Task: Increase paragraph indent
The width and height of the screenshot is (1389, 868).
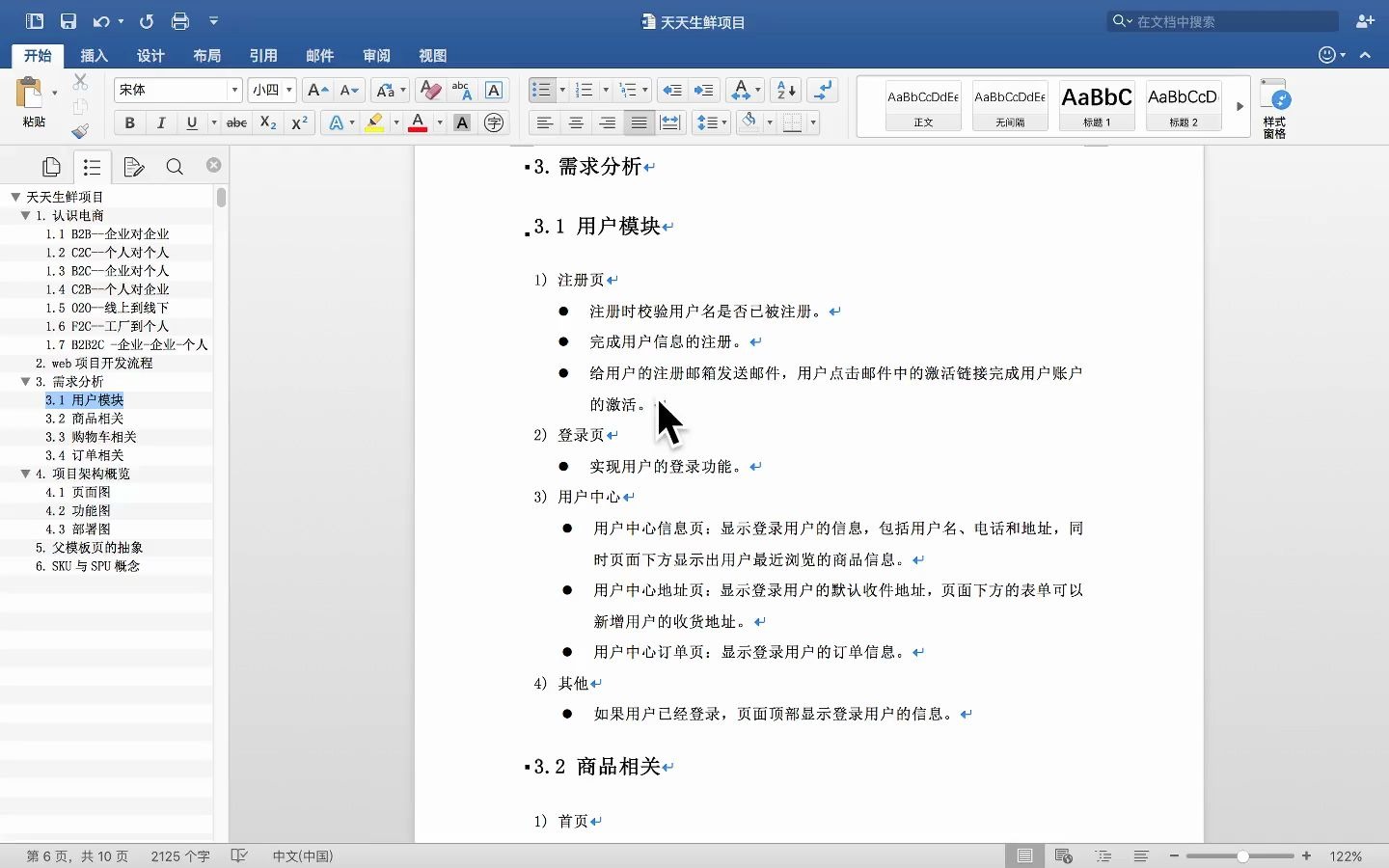Action: click(x=704, y=91)
